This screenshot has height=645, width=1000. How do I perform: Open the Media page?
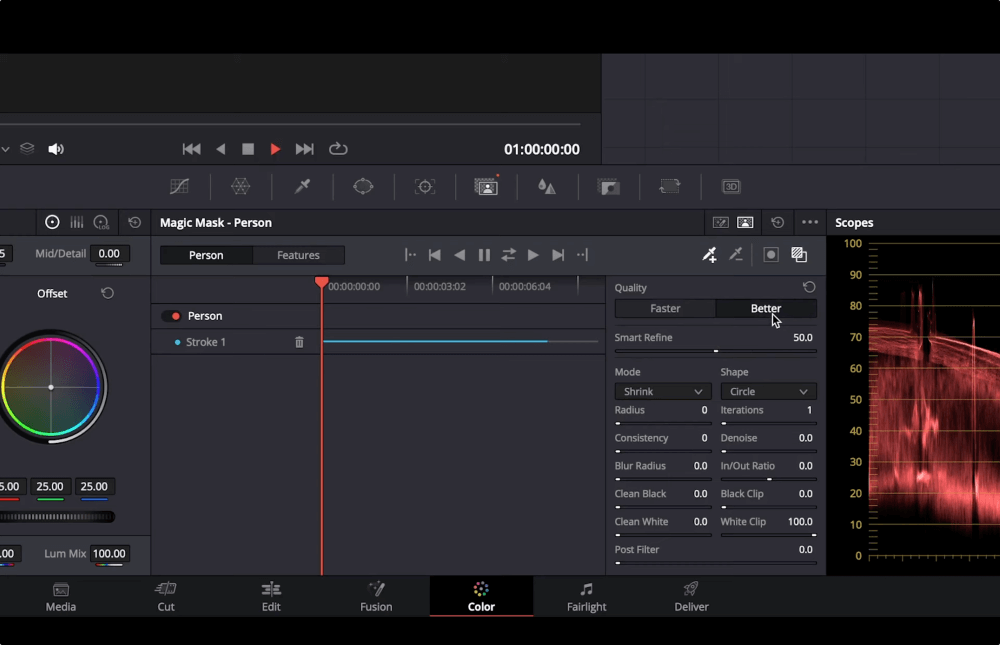(61, 597)
